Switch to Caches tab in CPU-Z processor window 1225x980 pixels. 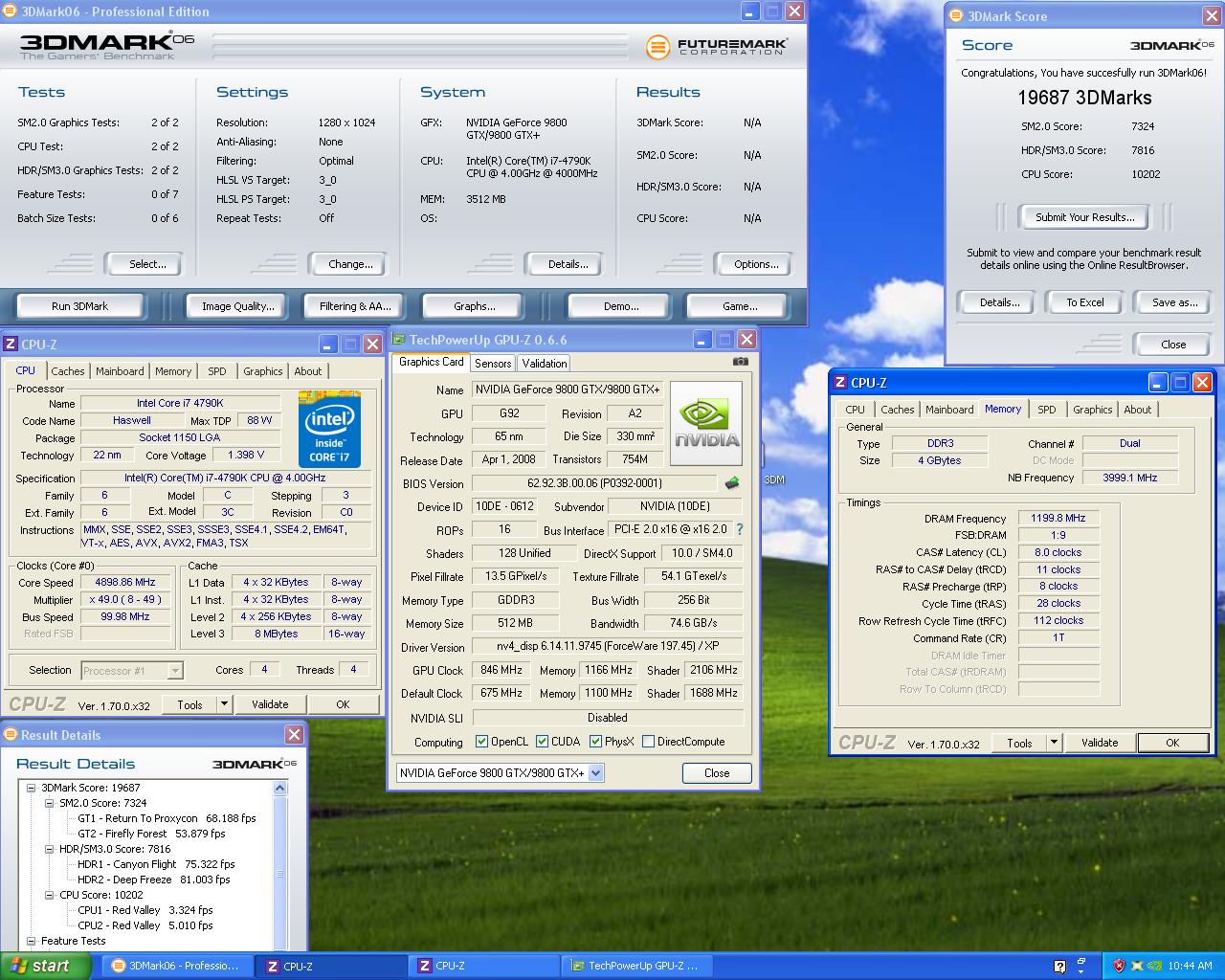(x=68, y=371)
